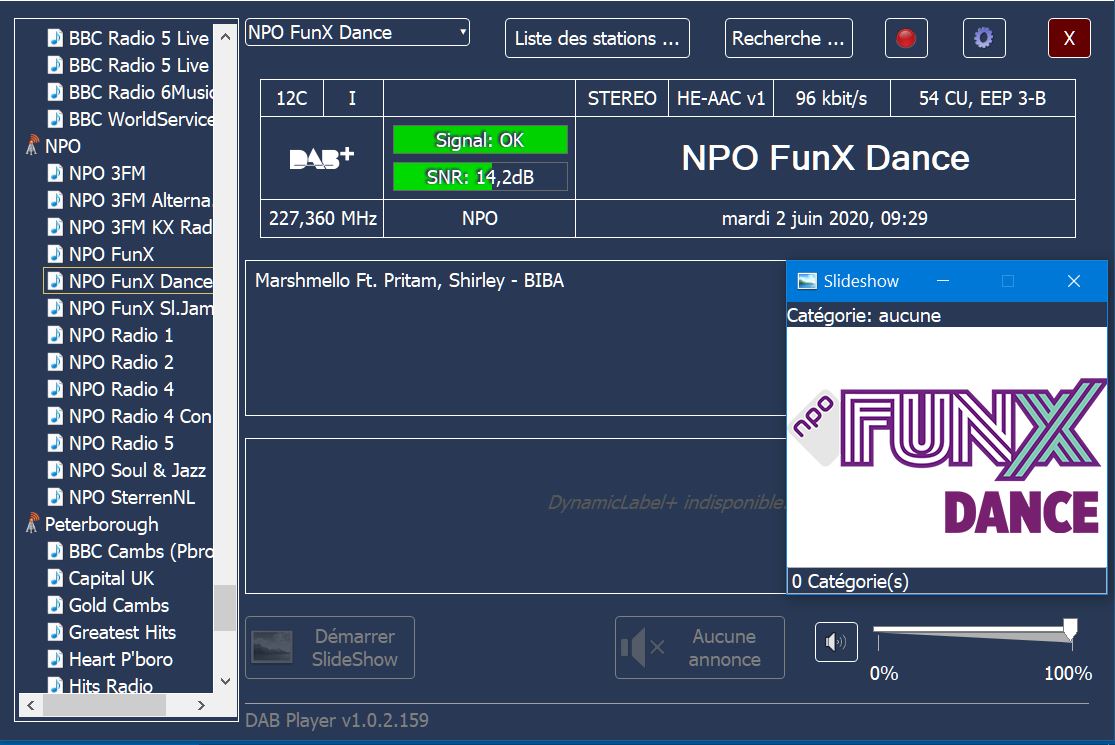Viewport: 1115px width, 745px height.
Task: Click the STEREO mode cell
Action: coord(621,98)
